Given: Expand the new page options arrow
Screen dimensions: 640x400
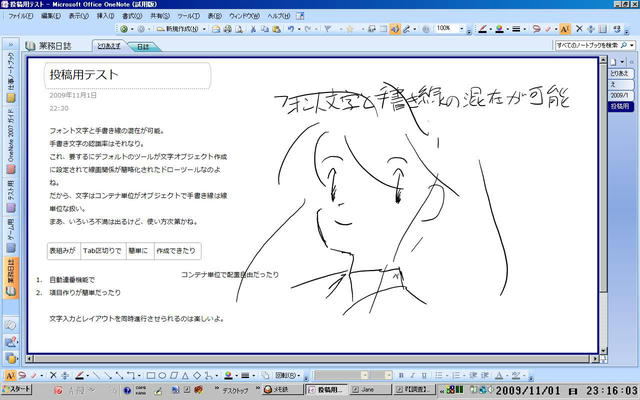Looking at the screenshot, I should tap(622, 62).
